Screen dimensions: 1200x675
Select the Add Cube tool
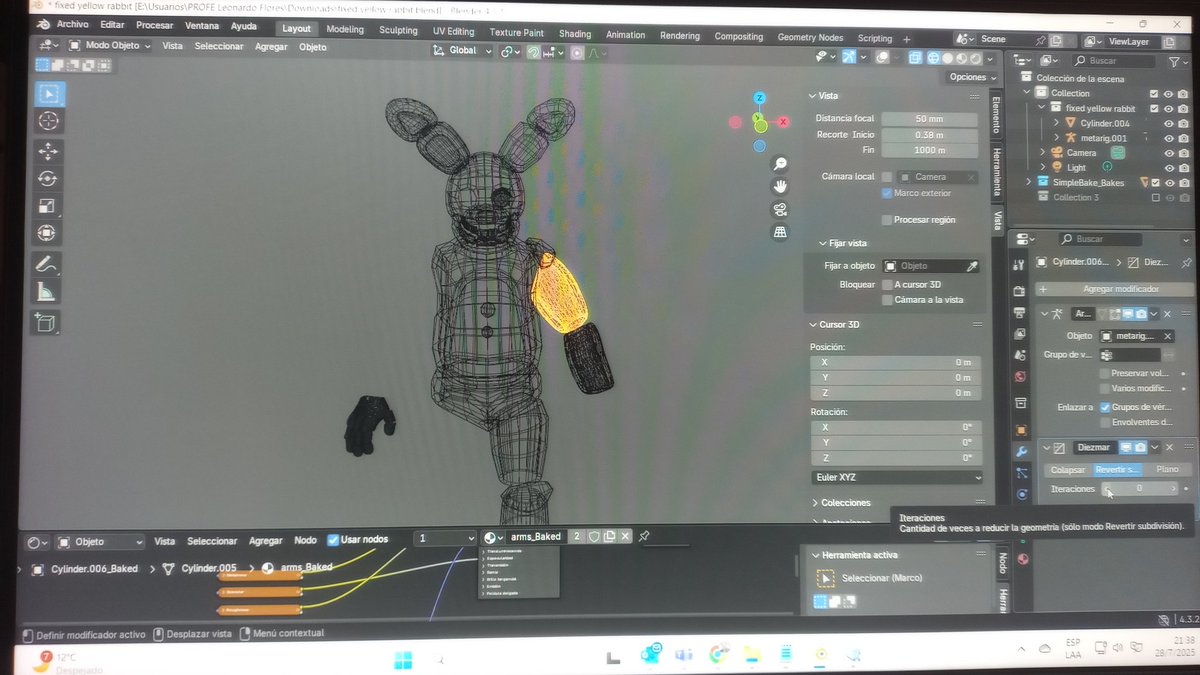pyautogui.click(x=48, y=322)
